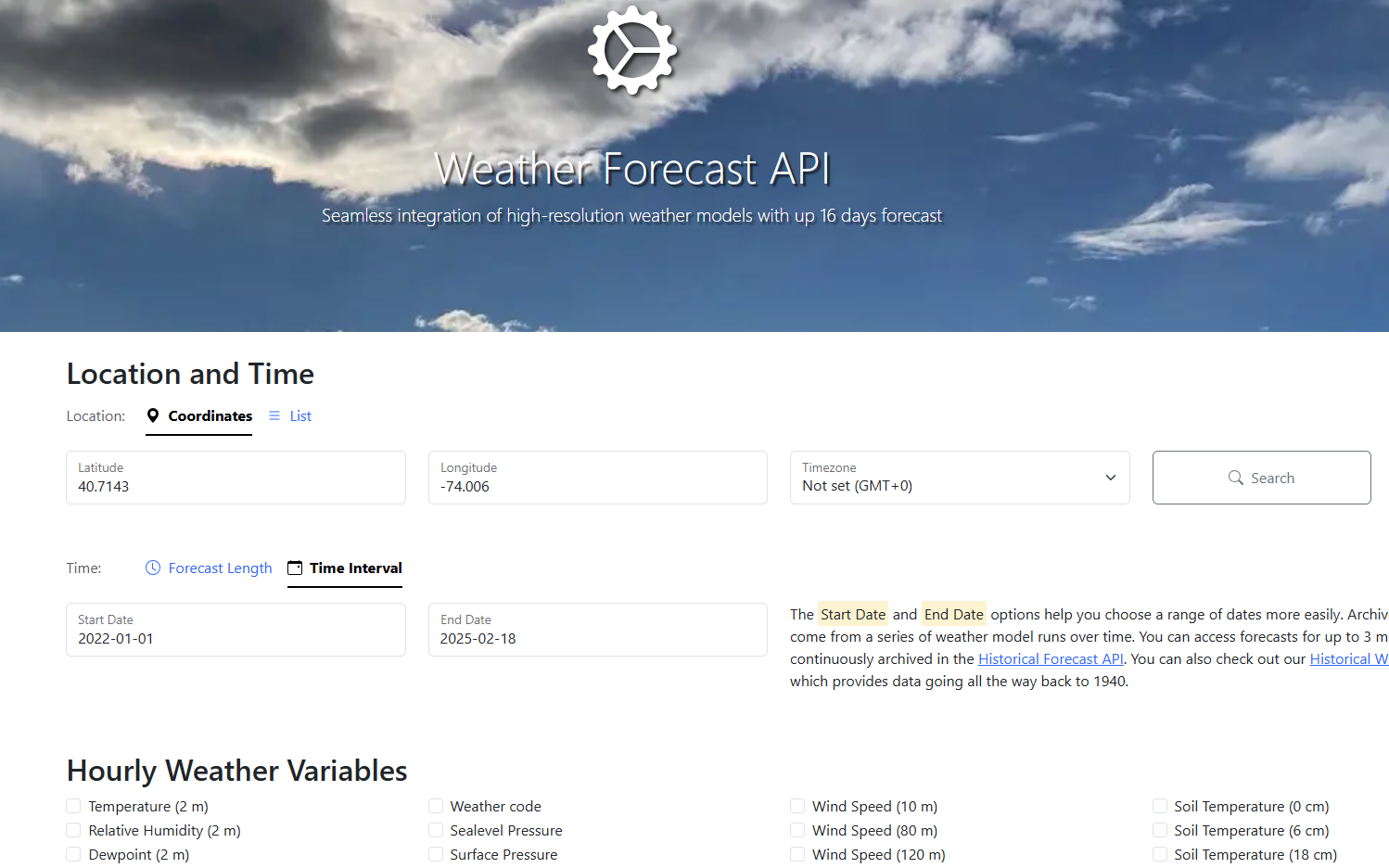Enable the Temperature (2 m) checkbox

(x=73, y=806)
